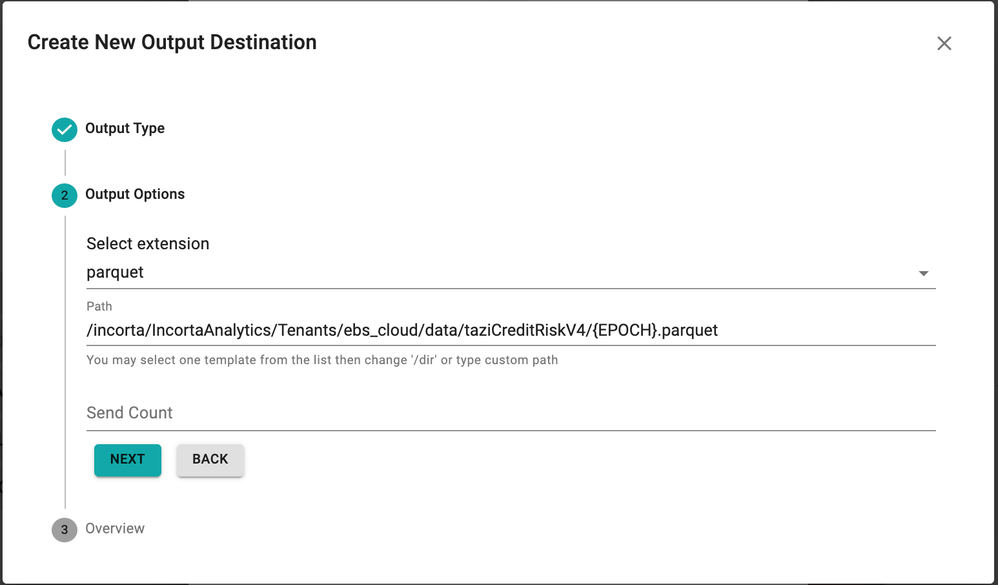
Task: Go back to the Output Type step
Action: (x=125, y=129)
